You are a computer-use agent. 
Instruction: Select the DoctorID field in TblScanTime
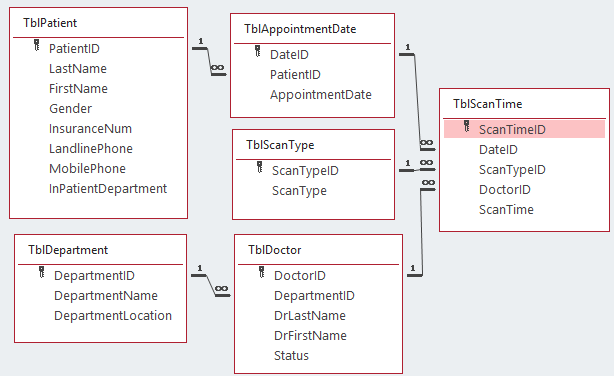(x=505, y=190)
